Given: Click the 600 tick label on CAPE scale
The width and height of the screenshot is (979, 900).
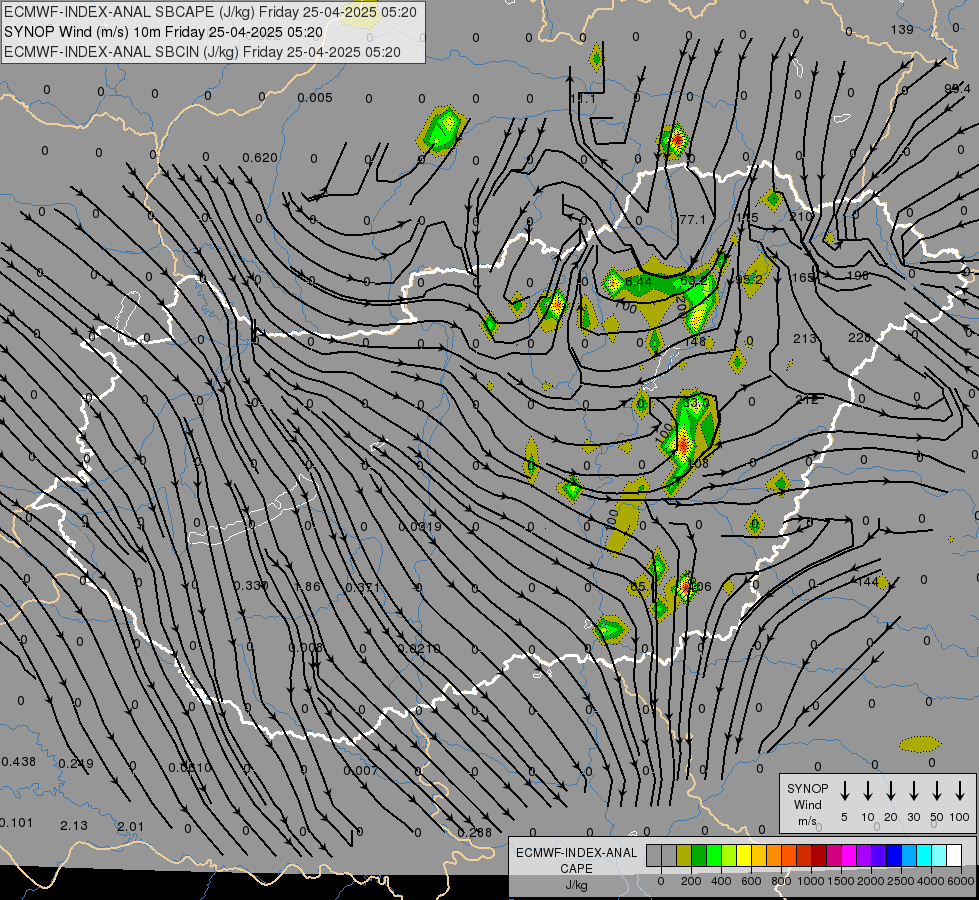Looking at the screenshot, I should 751,881.
